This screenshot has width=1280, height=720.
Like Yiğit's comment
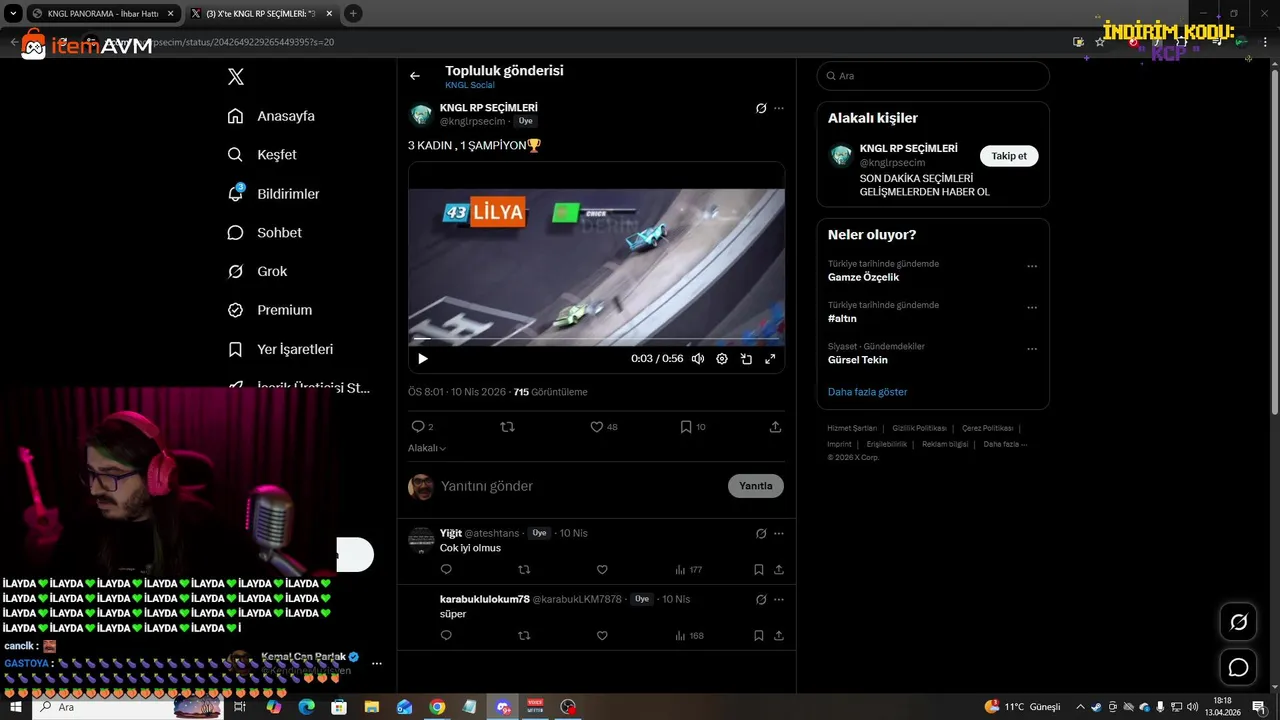pos(602,570)
